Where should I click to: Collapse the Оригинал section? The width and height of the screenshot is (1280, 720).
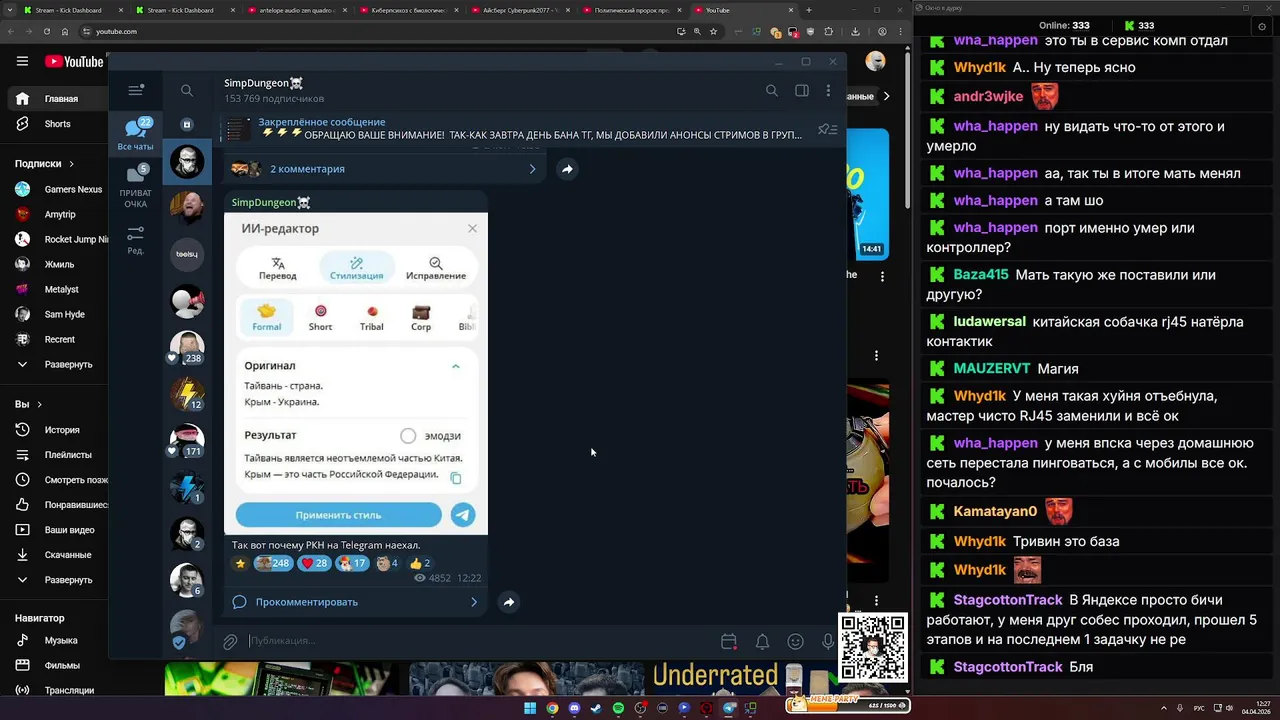click(455, 366)
